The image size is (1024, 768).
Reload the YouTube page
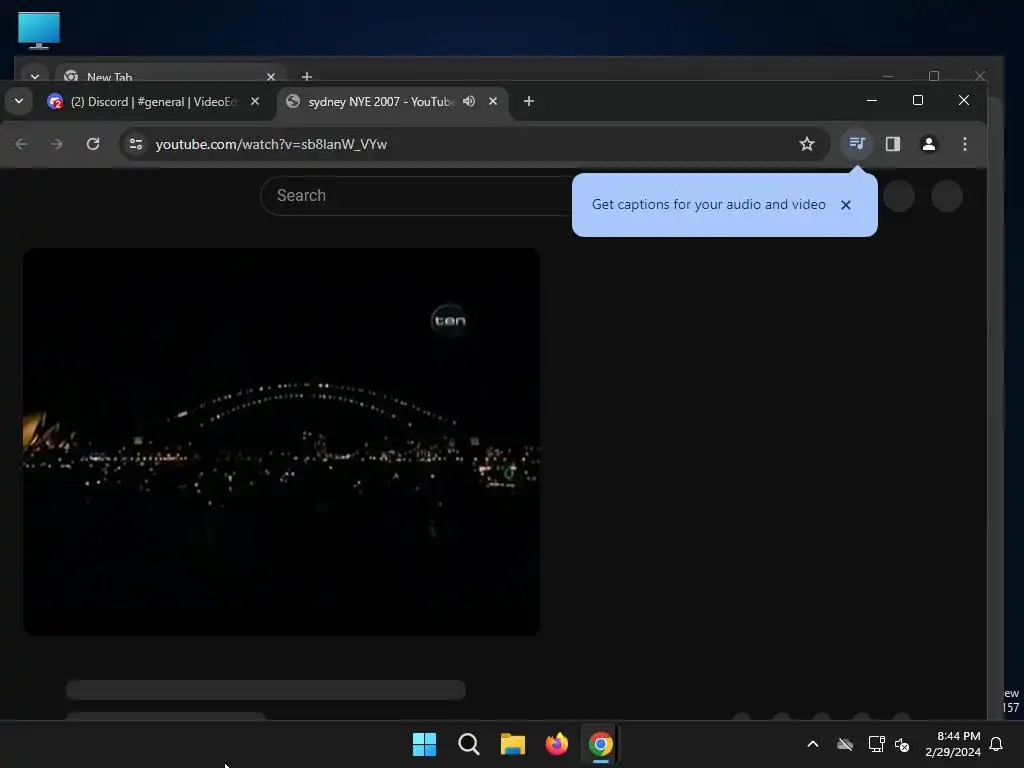tap(93, 144)
